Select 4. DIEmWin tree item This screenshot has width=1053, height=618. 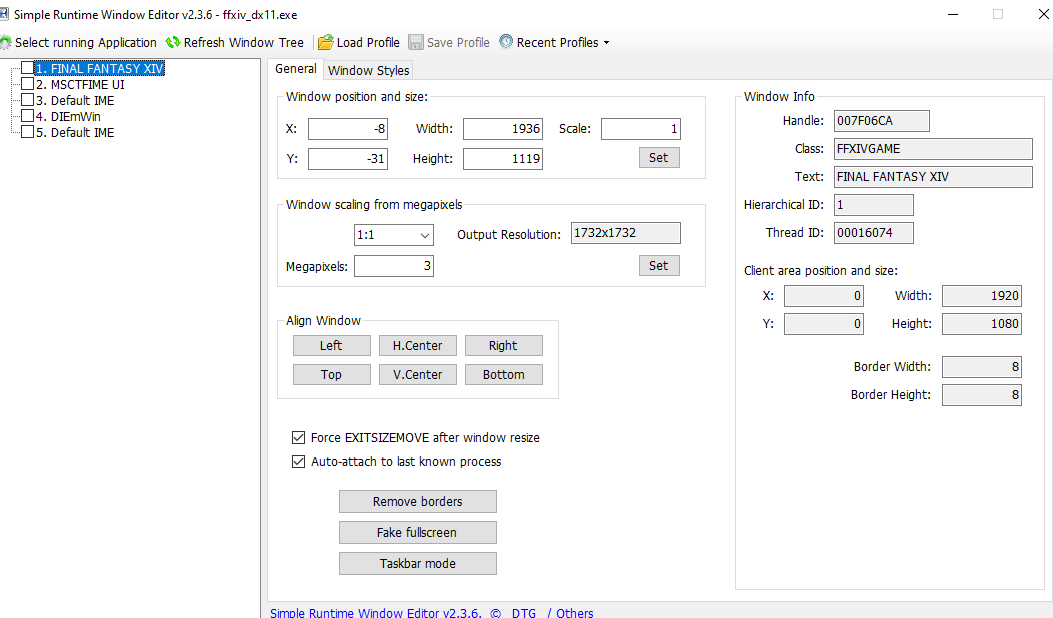(x=68, y=116)
